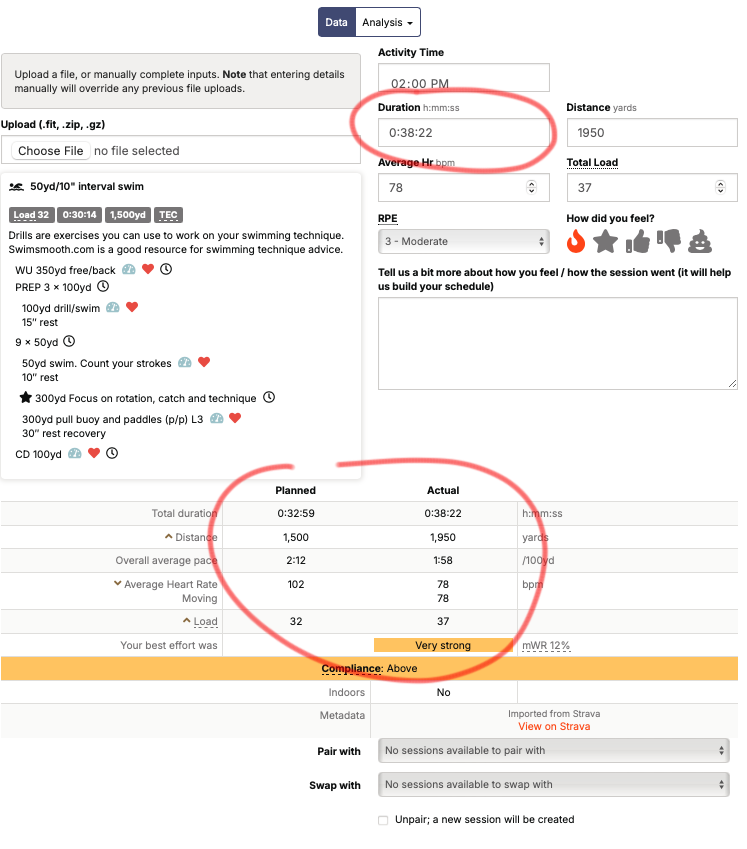This screenshot has height=849, width=747.
Task: Select the poop feeling icon
Action: [700, 241]
